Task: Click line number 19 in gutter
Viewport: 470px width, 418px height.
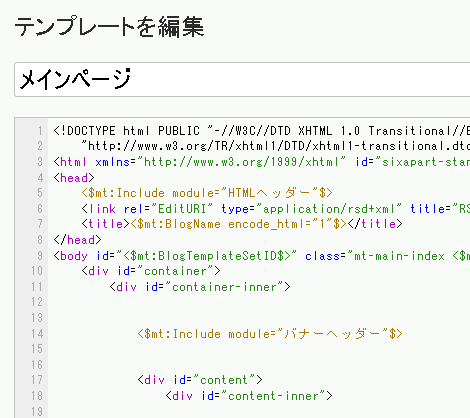Action: 37,412
